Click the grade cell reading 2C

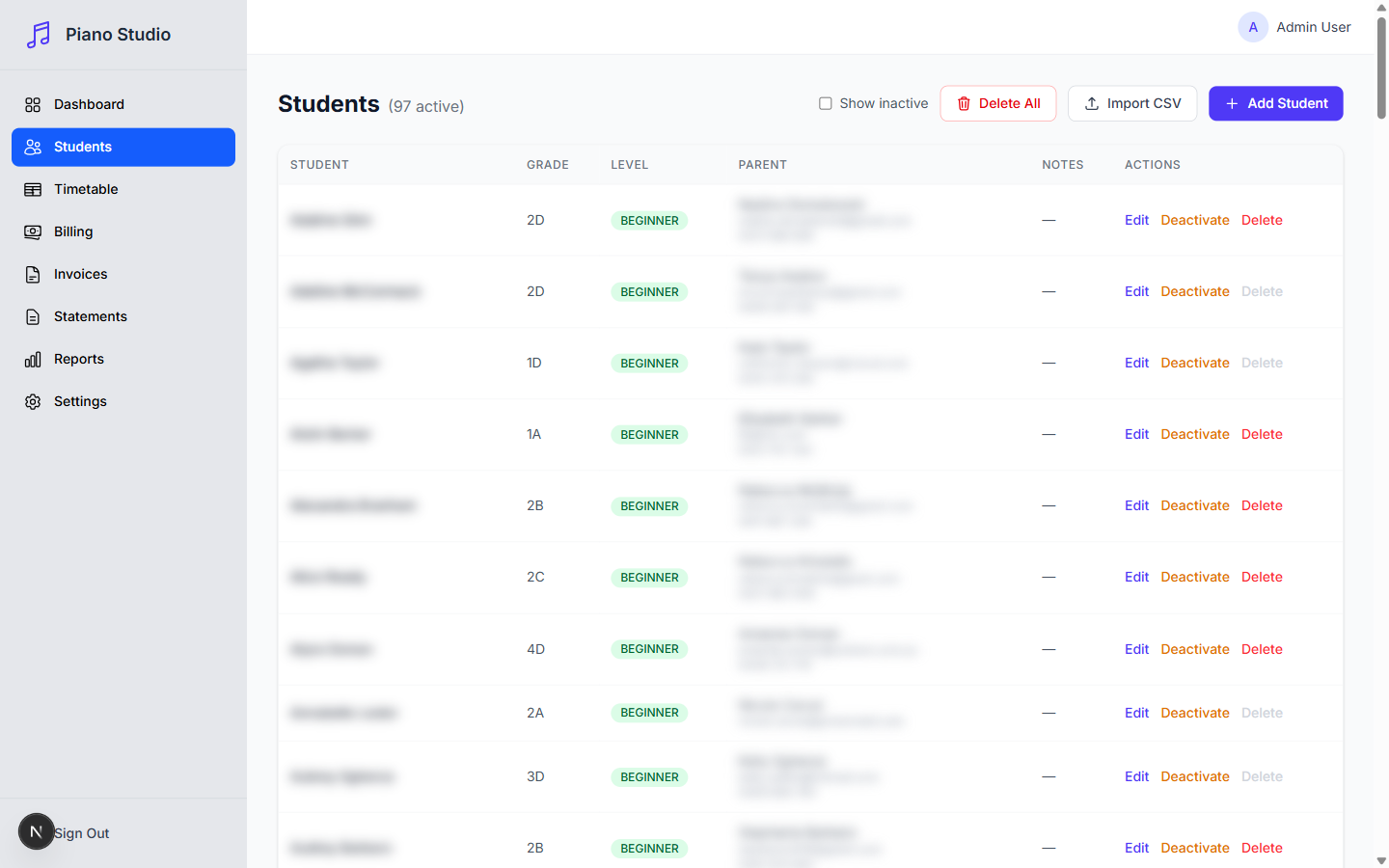click(x=535, y=577)
